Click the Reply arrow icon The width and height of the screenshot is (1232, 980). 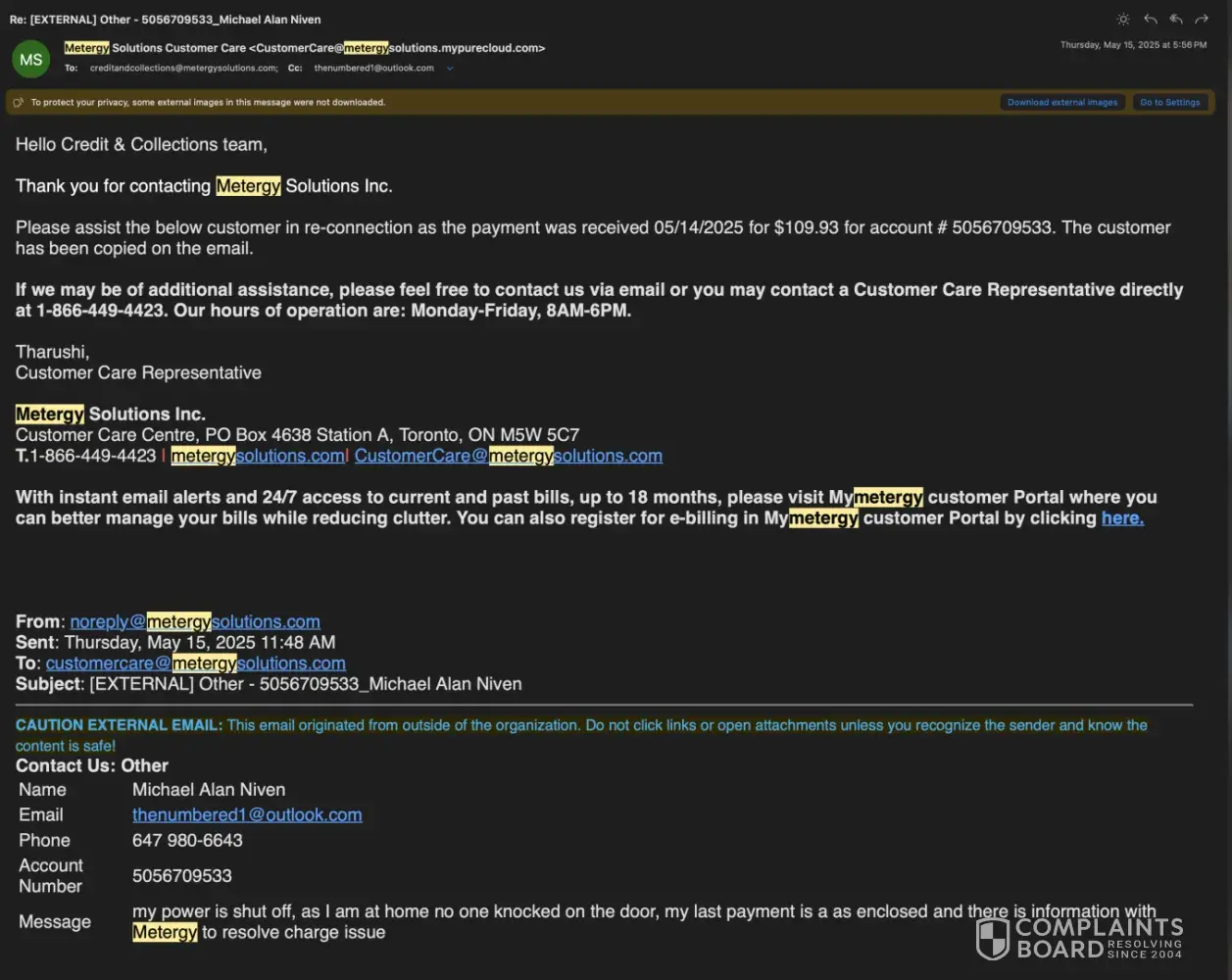[1151, 20]
